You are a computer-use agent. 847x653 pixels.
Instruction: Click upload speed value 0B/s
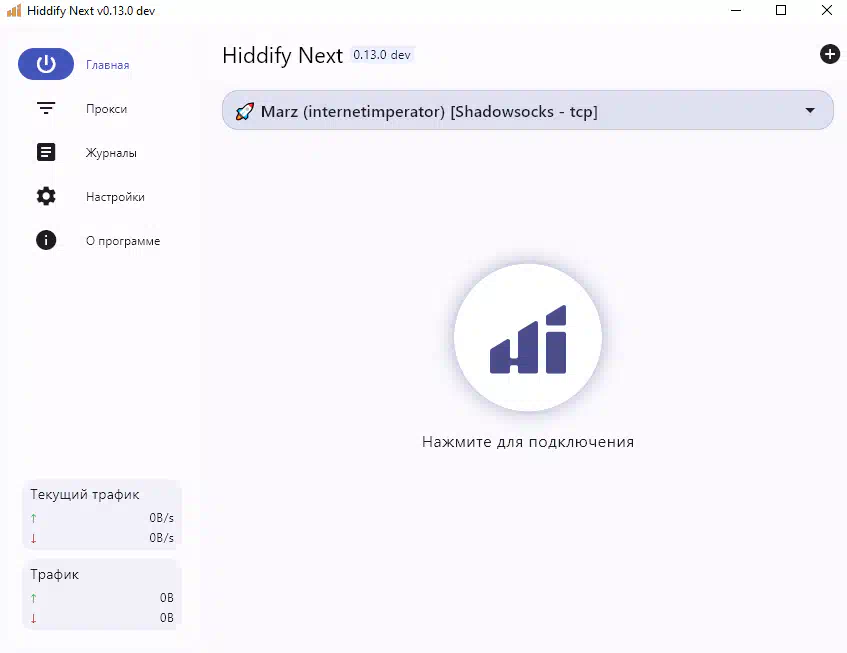pyautogui.click(x=162, y=518)
